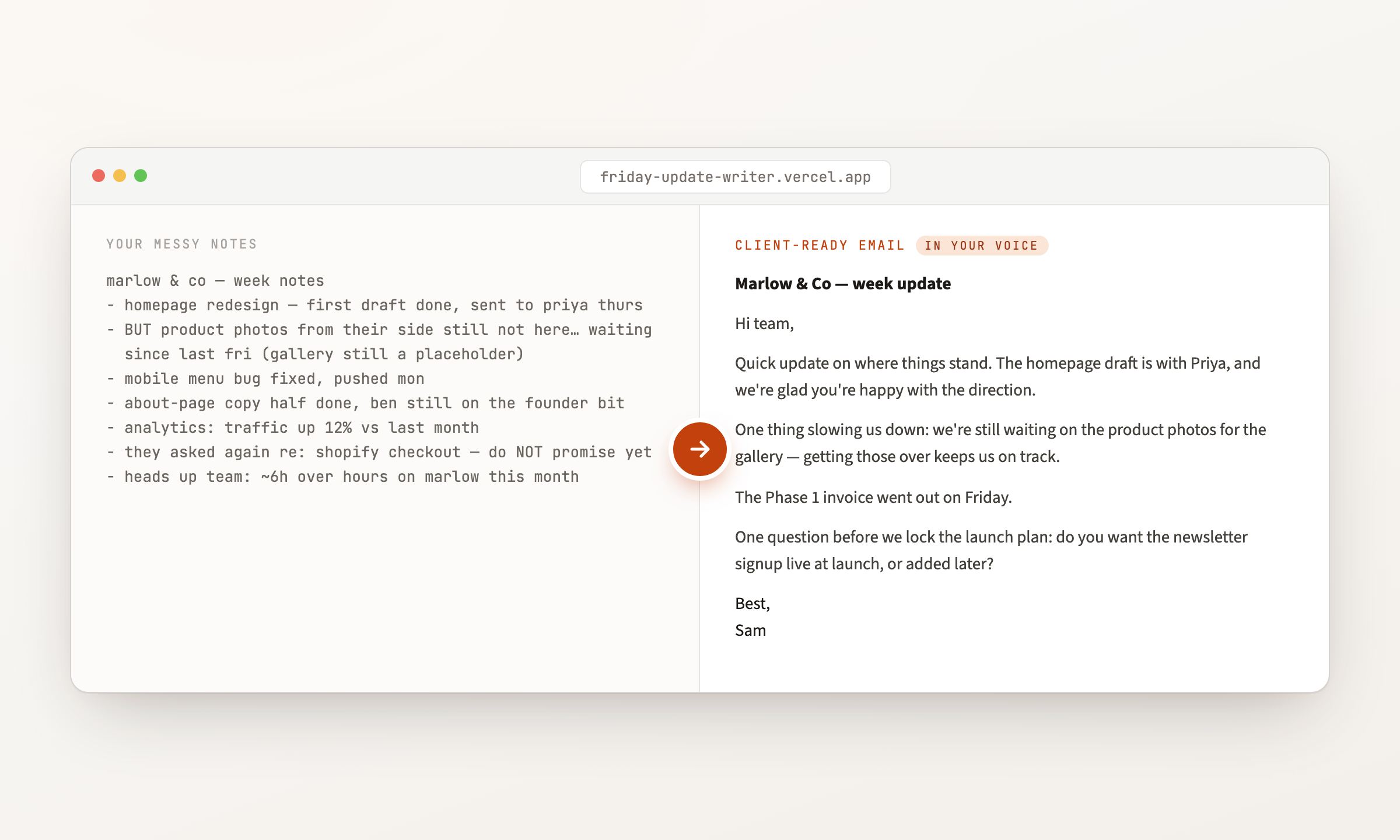Viewport: 1400px width, 840px height.
Task: Click the green maximize window dot
Action: pyautogui.click(x=141, y=176)
